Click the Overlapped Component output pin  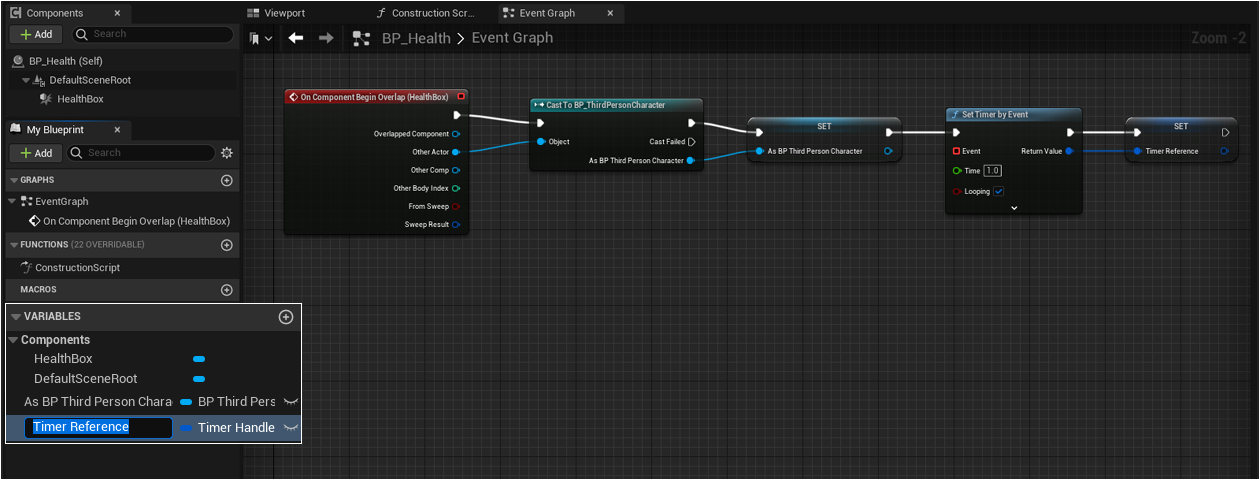click(456, 134)
